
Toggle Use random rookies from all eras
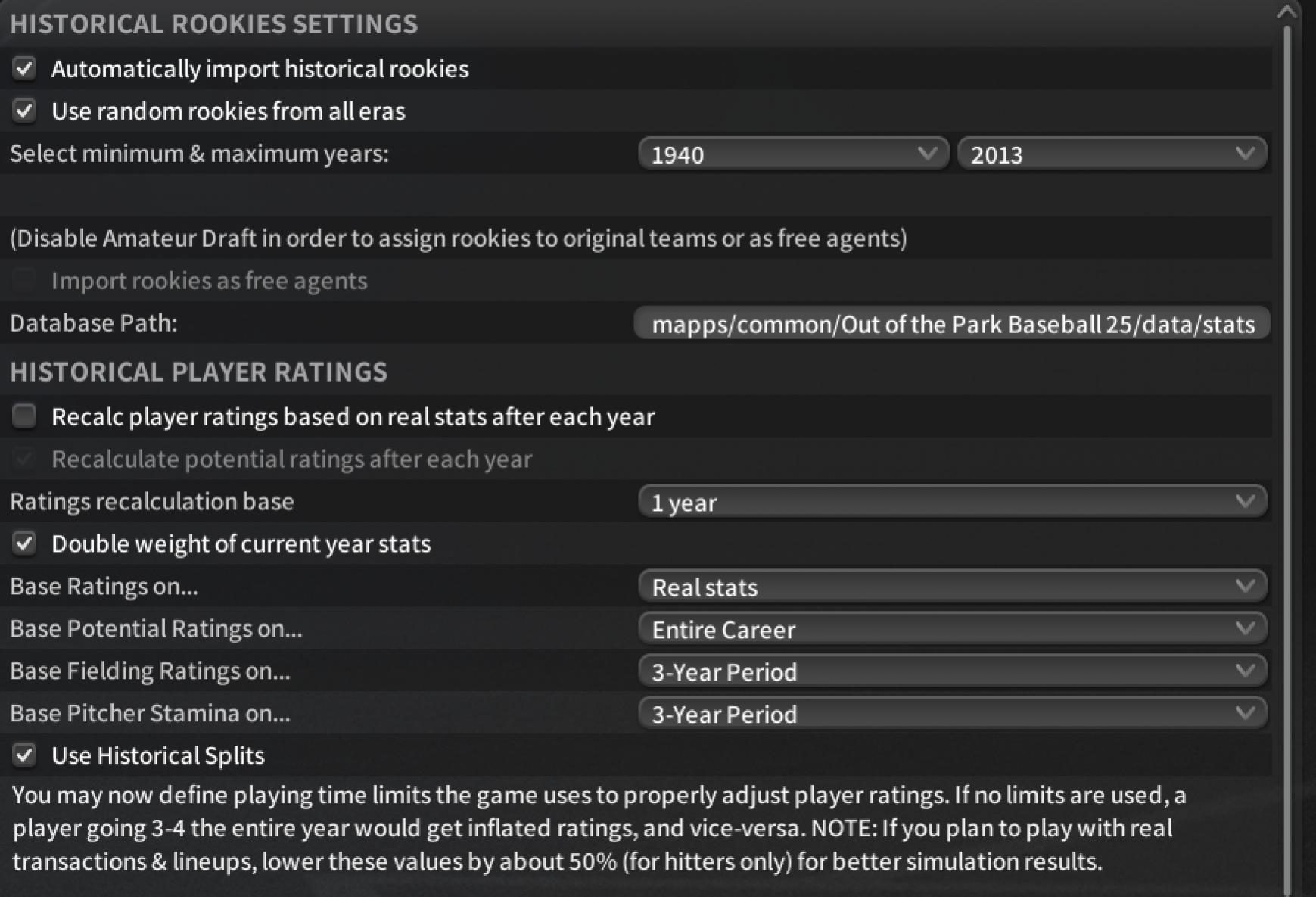[24, 111]
